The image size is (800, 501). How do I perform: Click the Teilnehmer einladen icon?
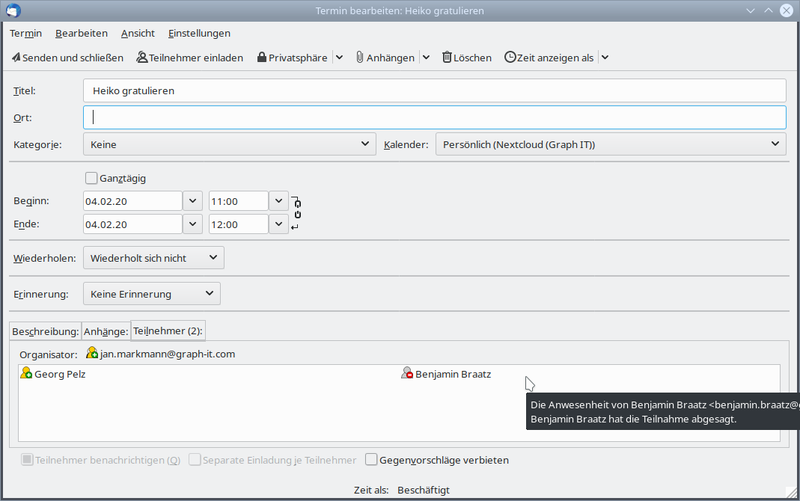coord(142,57)
